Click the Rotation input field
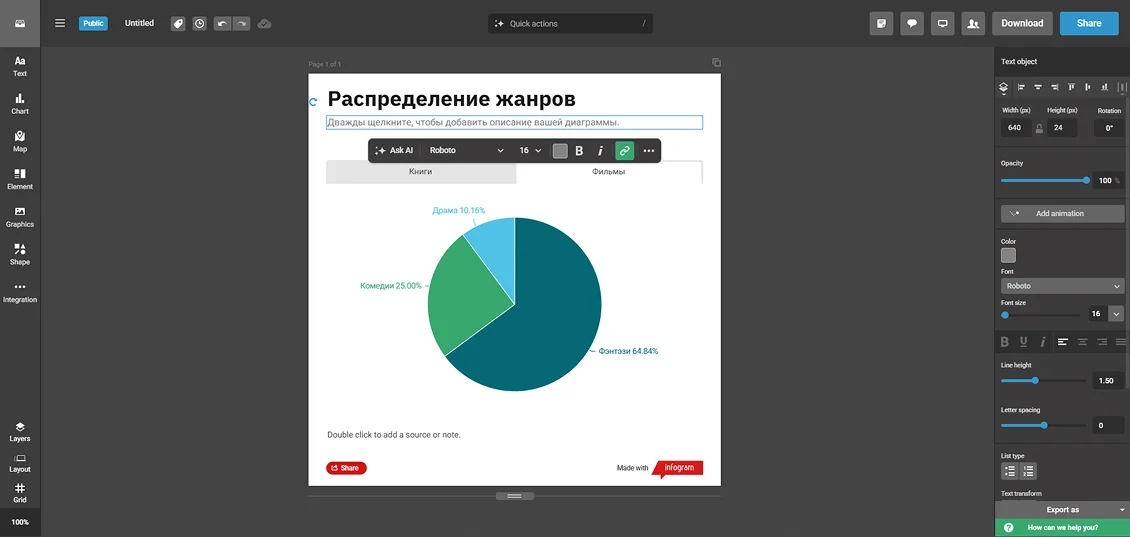Screen dimensions: 1130x537 pos(1108,128)
